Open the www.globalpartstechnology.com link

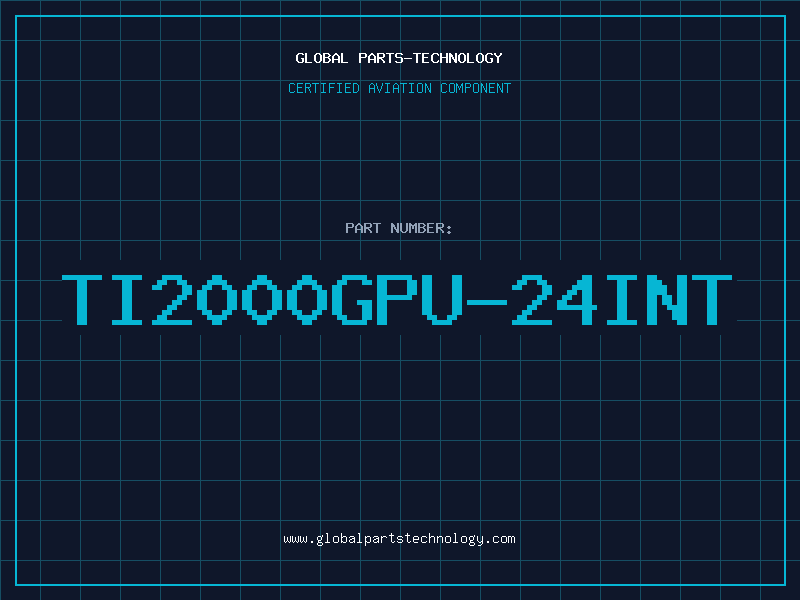click(399, 539)
